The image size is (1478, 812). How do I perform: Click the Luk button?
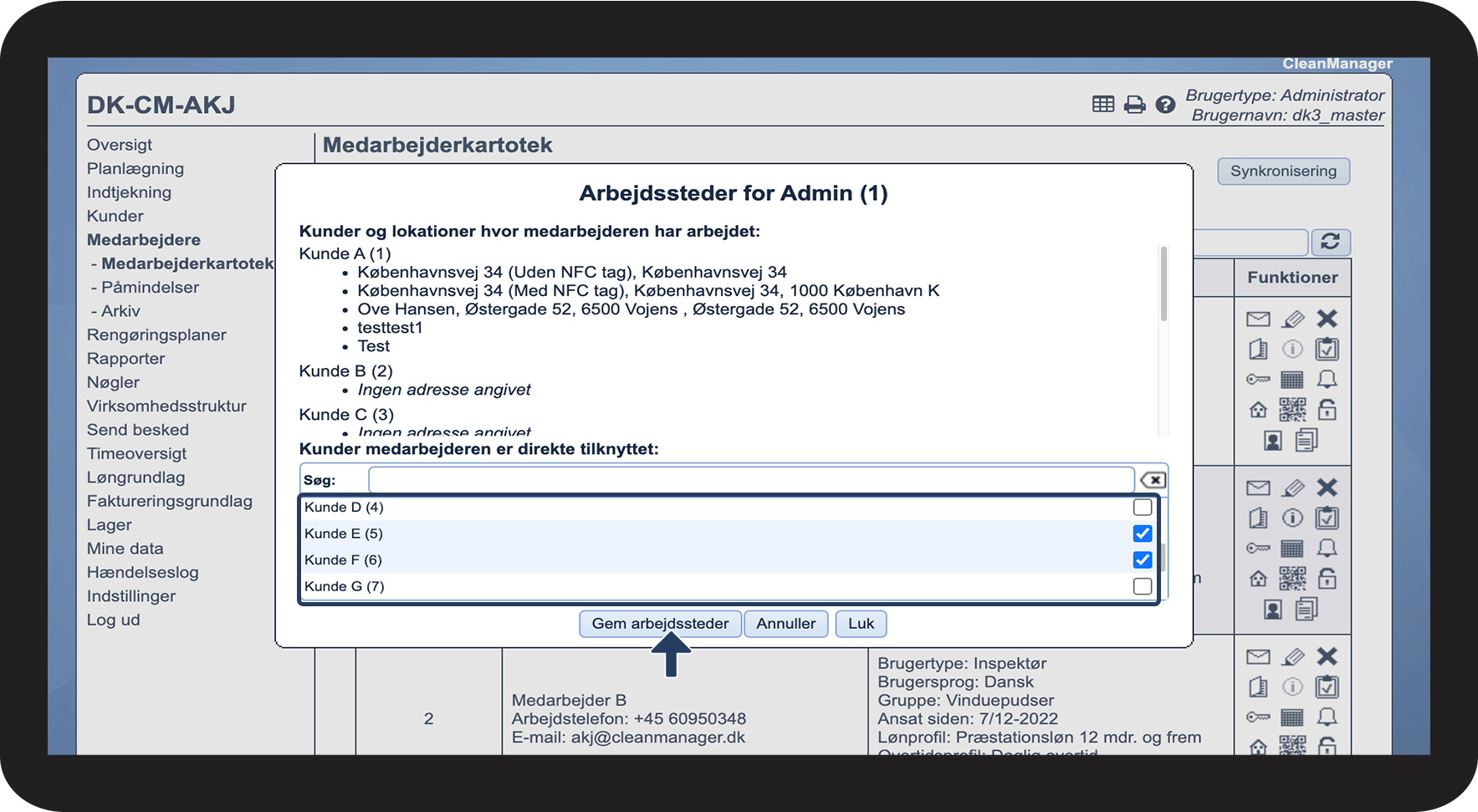click(x=861, y=624)
